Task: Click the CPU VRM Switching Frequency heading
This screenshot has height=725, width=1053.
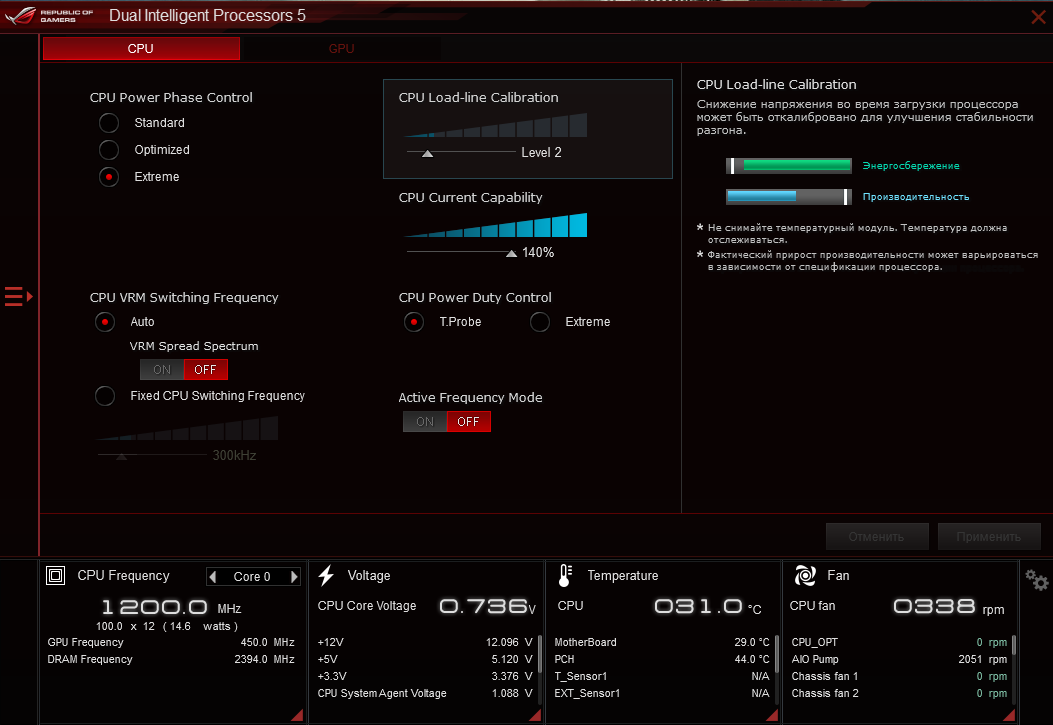Action: pyautogui.click(x=184, y=297)
